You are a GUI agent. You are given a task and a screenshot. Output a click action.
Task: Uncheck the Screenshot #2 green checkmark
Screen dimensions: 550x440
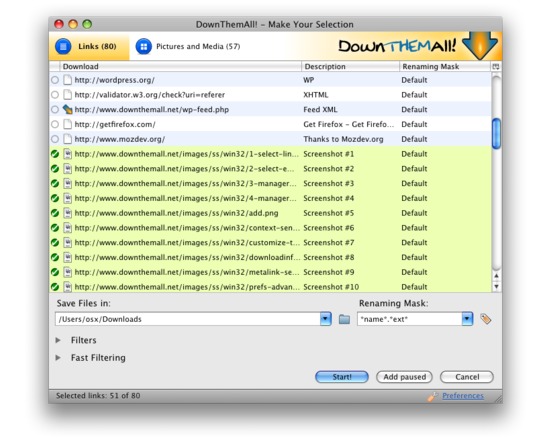coord(55,169)
